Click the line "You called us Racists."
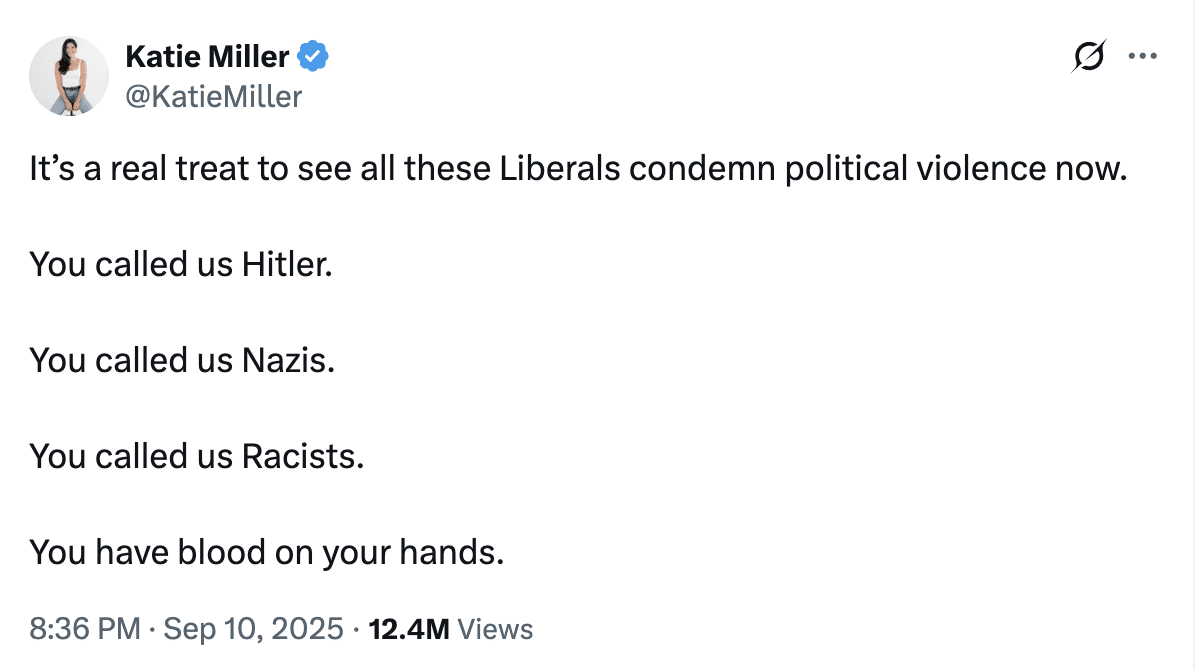This screenshot has height=670, width=1200. pos(196,456)
